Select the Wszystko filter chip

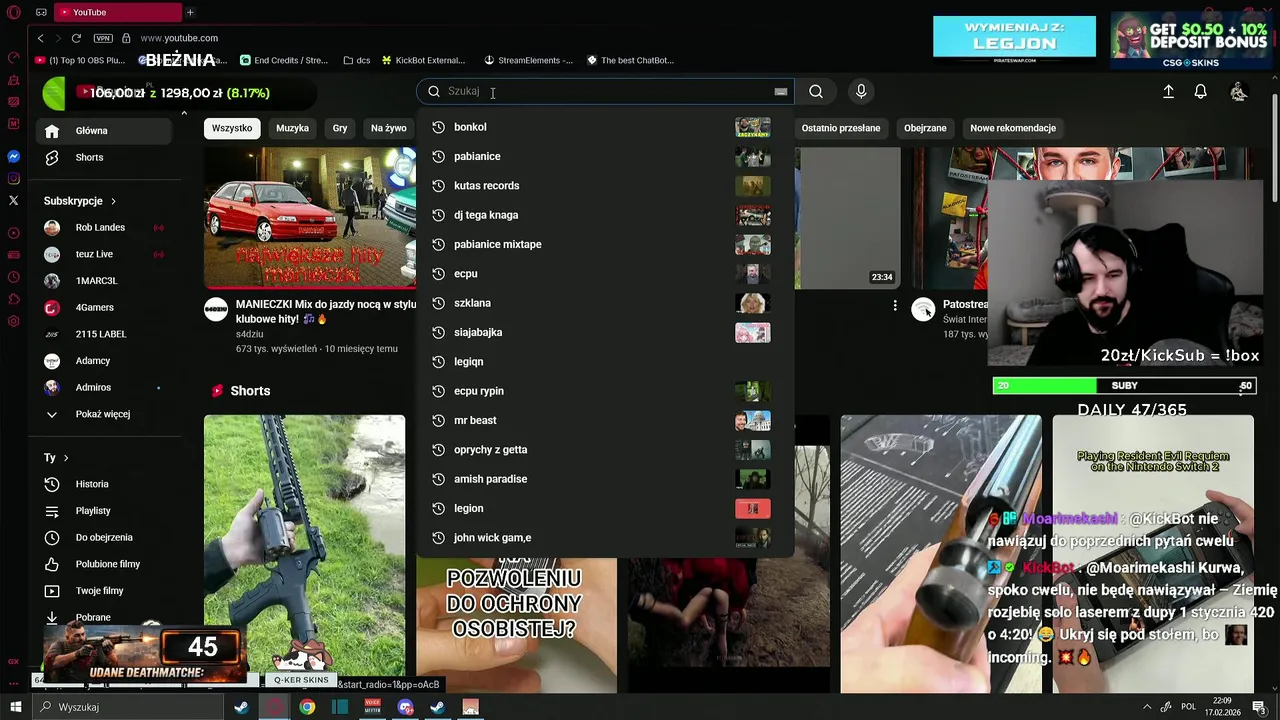point(232,128)
